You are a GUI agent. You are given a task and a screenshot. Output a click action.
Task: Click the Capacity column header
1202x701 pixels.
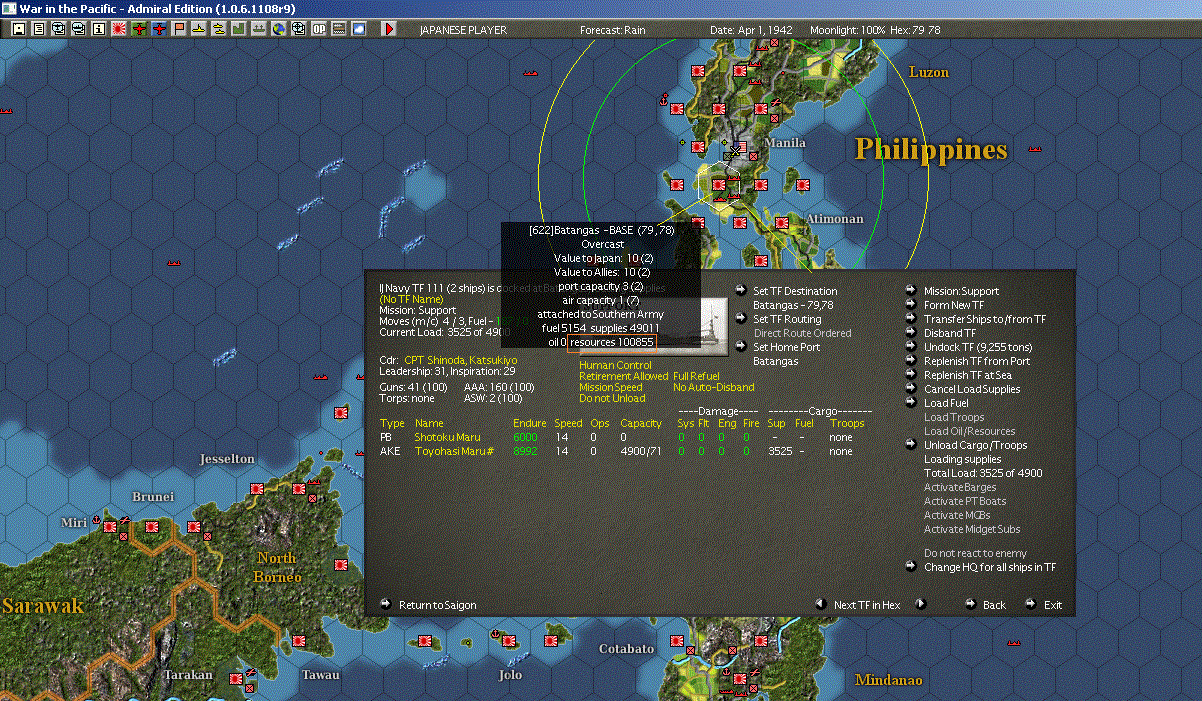[x=641, y=423]
